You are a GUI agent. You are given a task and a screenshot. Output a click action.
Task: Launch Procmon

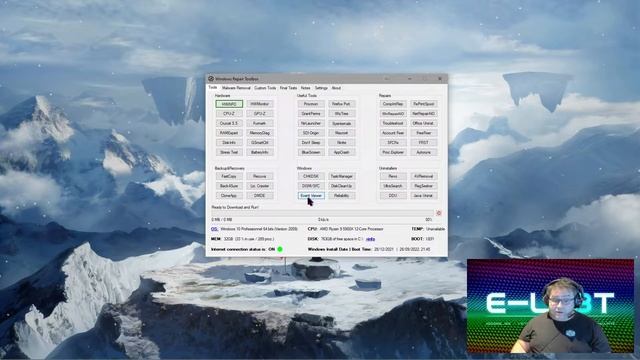[311, 104]
